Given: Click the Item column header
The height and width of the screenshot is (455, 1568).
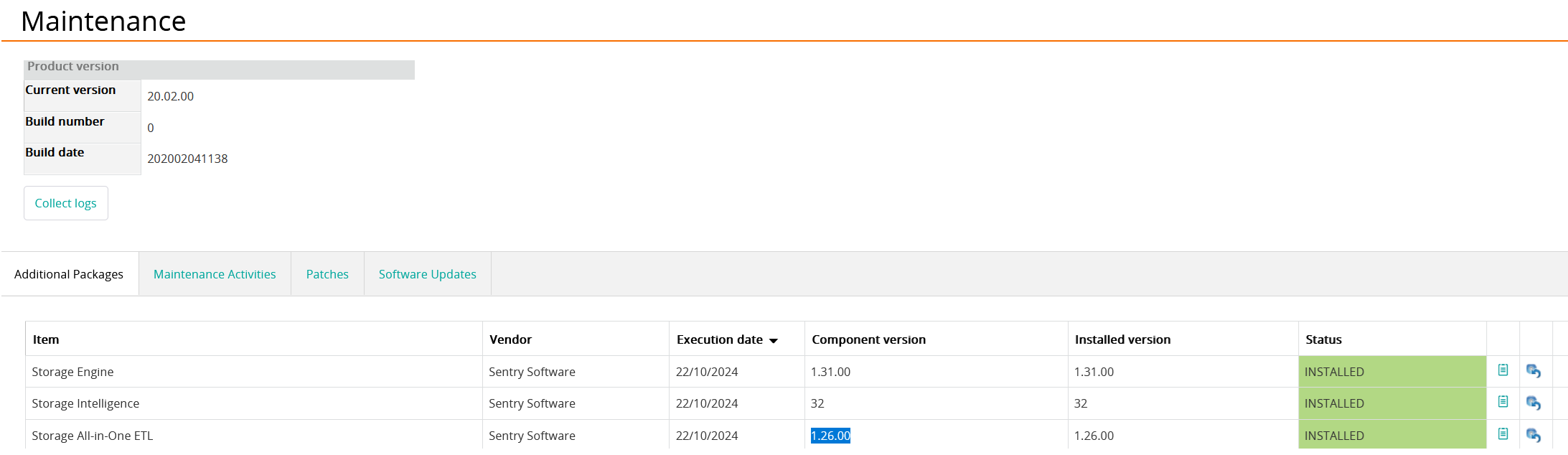Looking at the screenshot, I should coord(254,339).
